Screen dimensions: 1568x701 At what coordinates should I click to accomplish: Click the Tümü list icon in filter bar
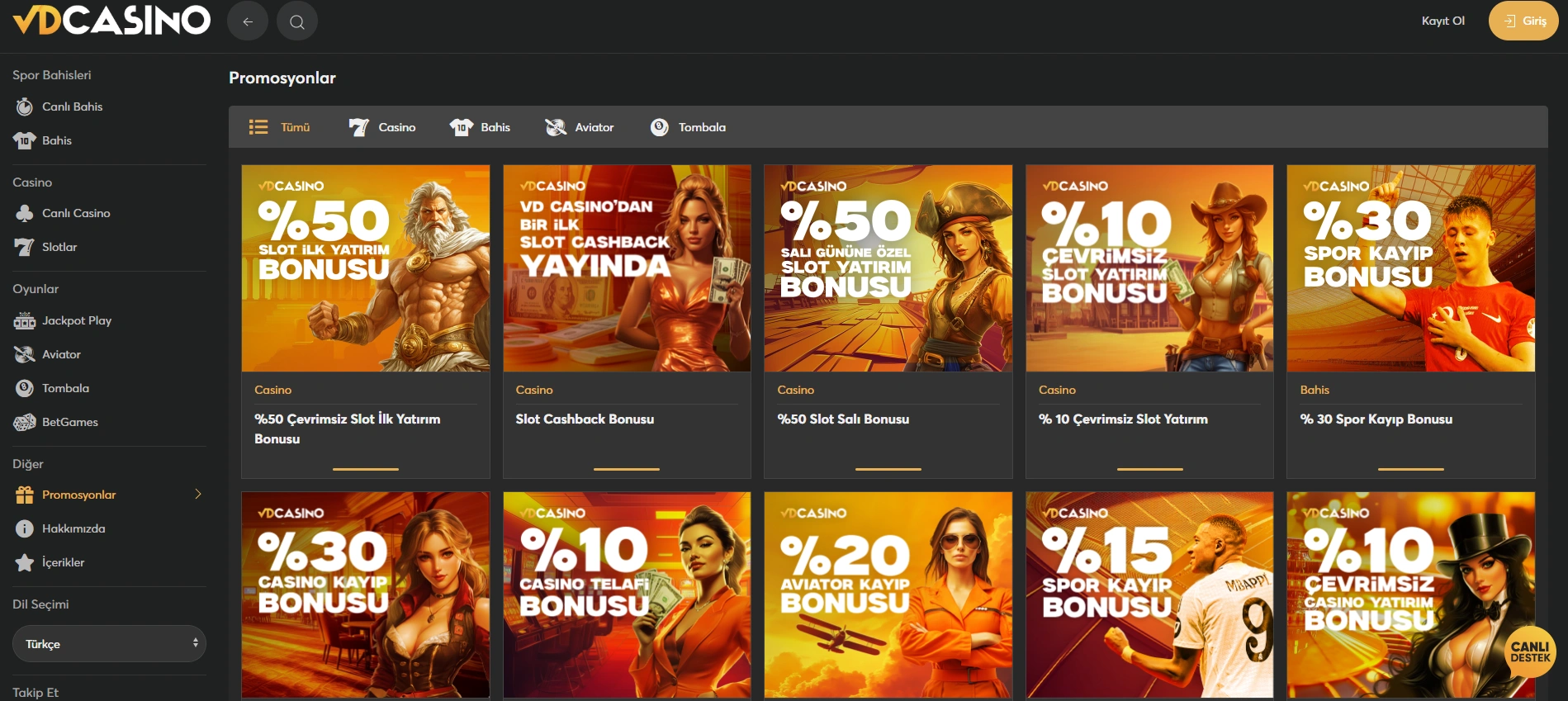258,127
